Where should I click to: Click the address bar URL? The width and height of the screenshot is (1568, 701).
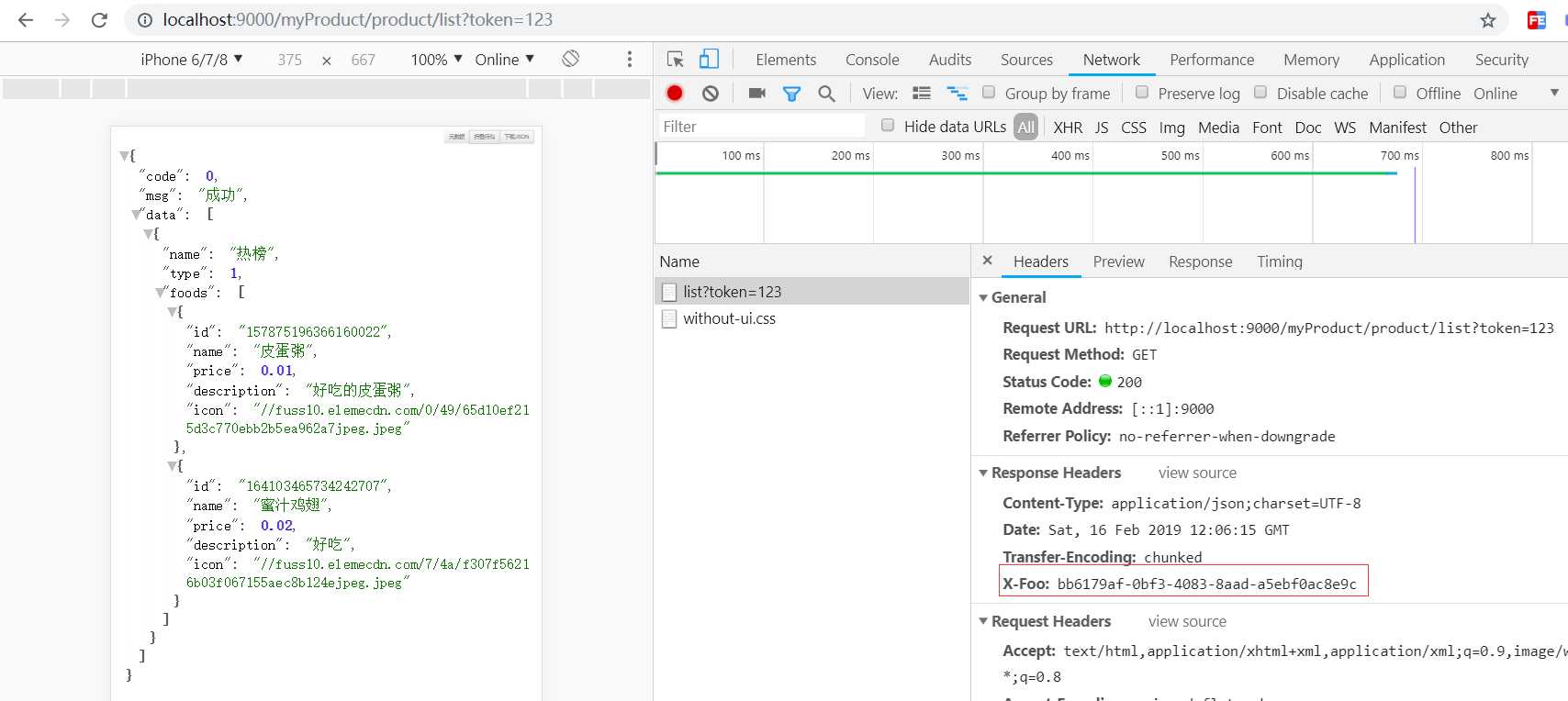(358, 19)
